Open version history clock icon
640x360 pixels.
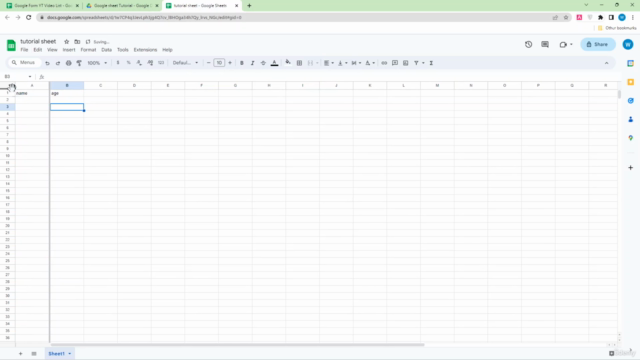point(529,44)
